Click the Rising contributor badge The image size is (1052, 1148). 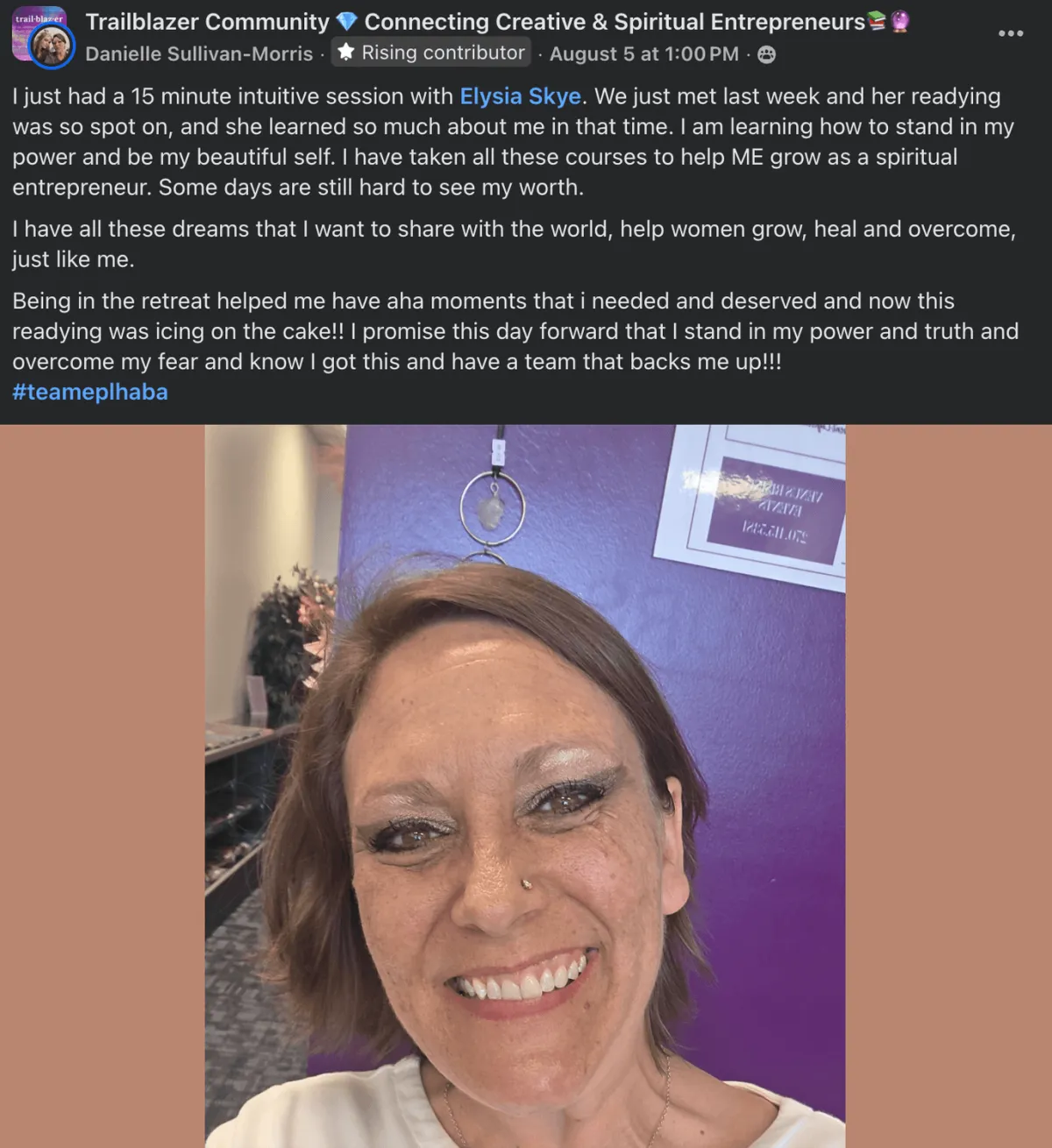click(x=431, y=53)
